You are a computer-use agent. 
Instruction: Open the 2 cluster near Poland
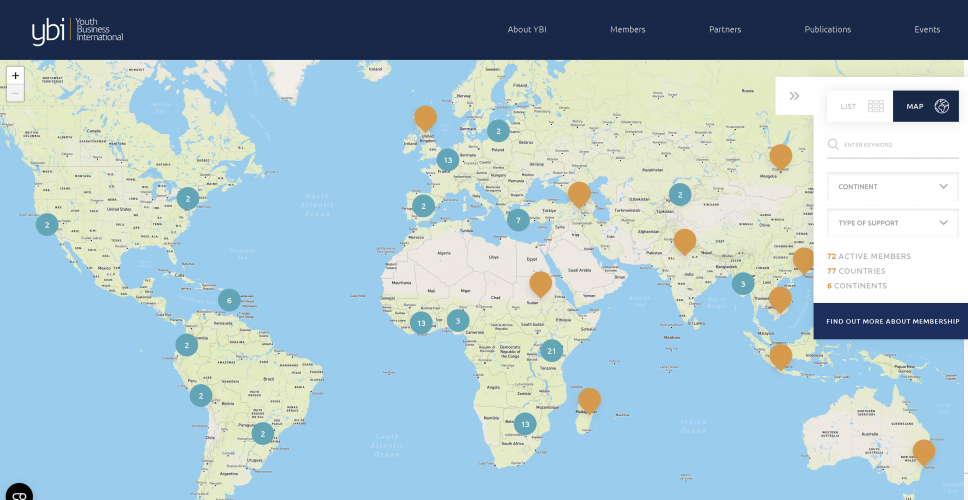(x=498, y=131)
